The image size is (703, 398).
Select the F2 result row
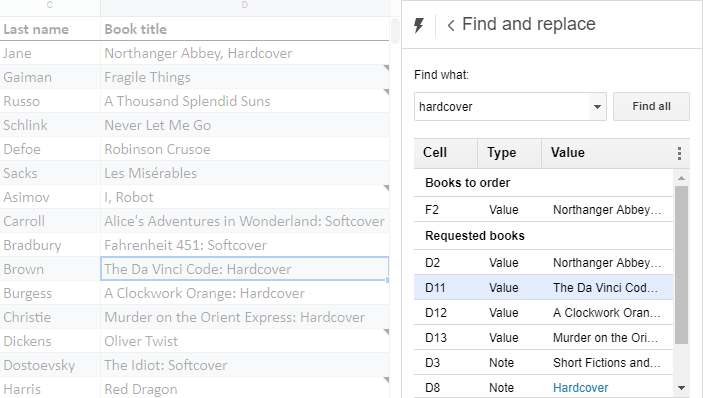[543, 210]
